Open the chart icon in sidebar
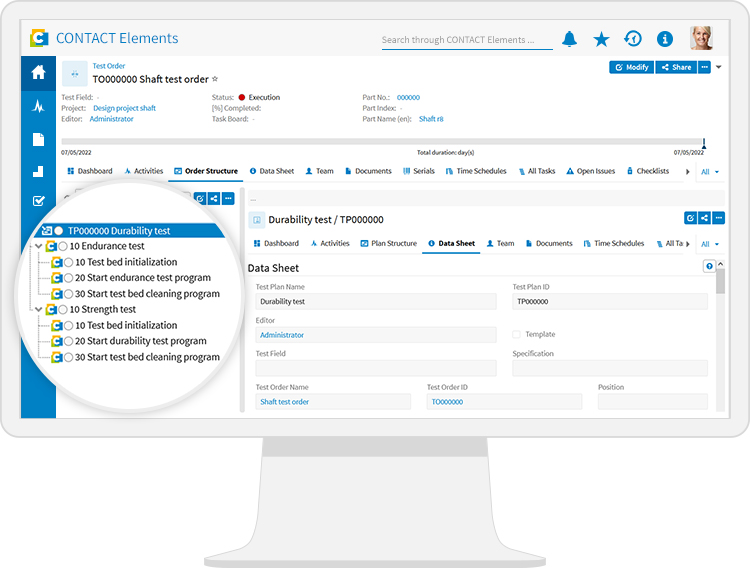Screen dimensions: 750x568 [38, 171]
